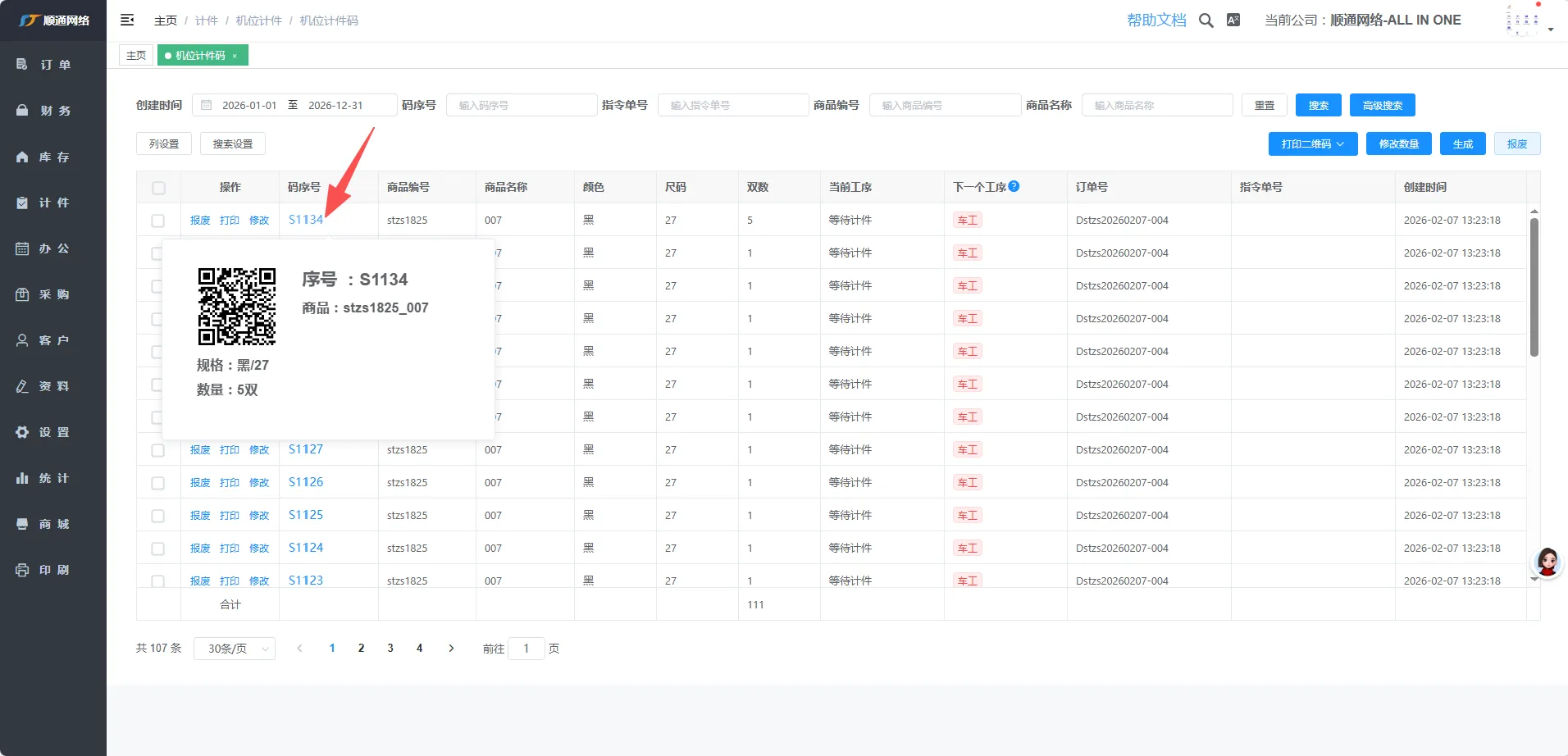Open the customer service avatar icon
Viewport: 1568px width, 756px height.
(1547, 562)
